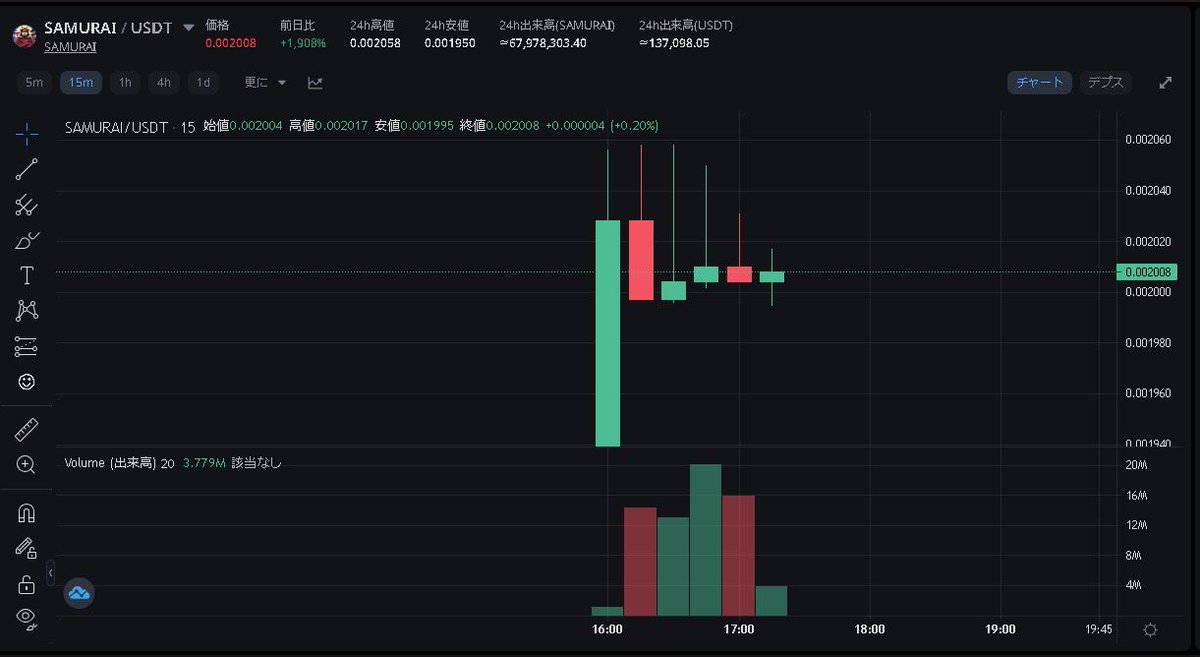Click the SAMURAI/USDT 15 chart legend title
This screenshot has height=657, width=1200.
[130, 126]
